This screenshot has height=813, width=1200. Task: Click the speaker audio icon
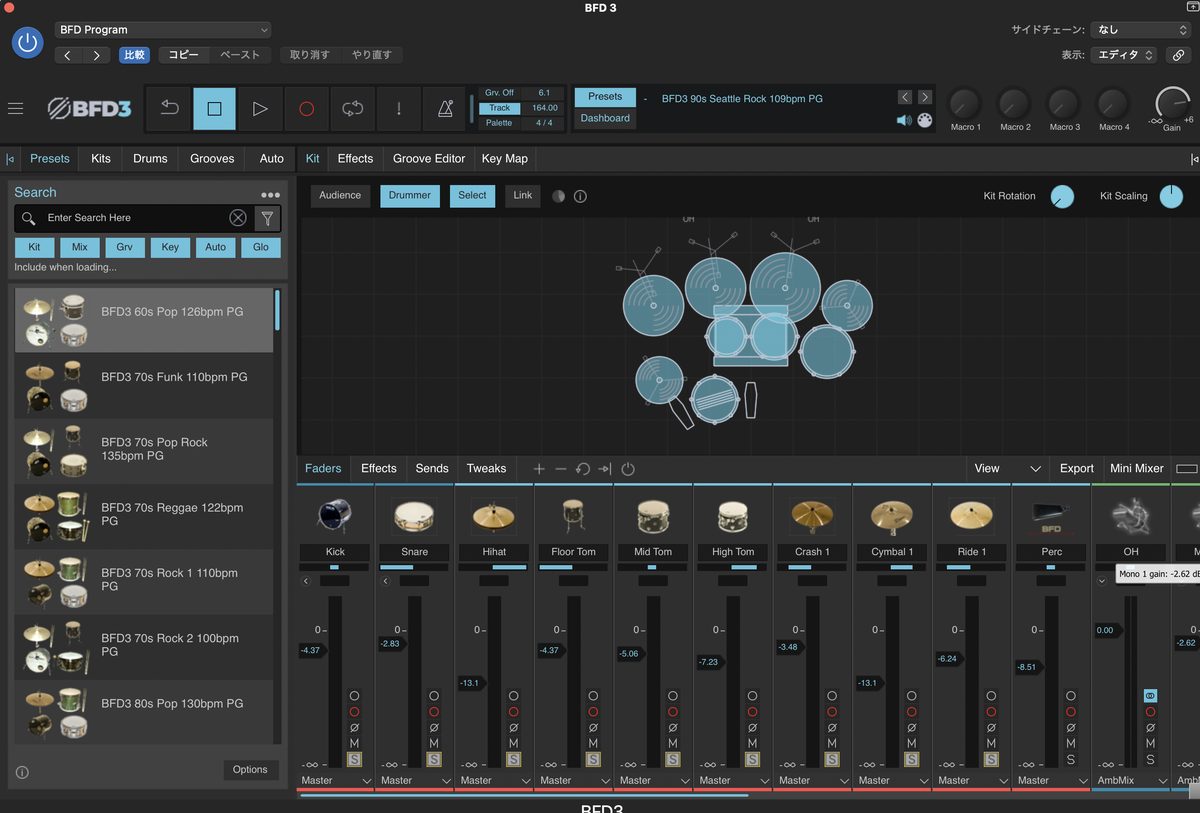click(x=904, y=120)
